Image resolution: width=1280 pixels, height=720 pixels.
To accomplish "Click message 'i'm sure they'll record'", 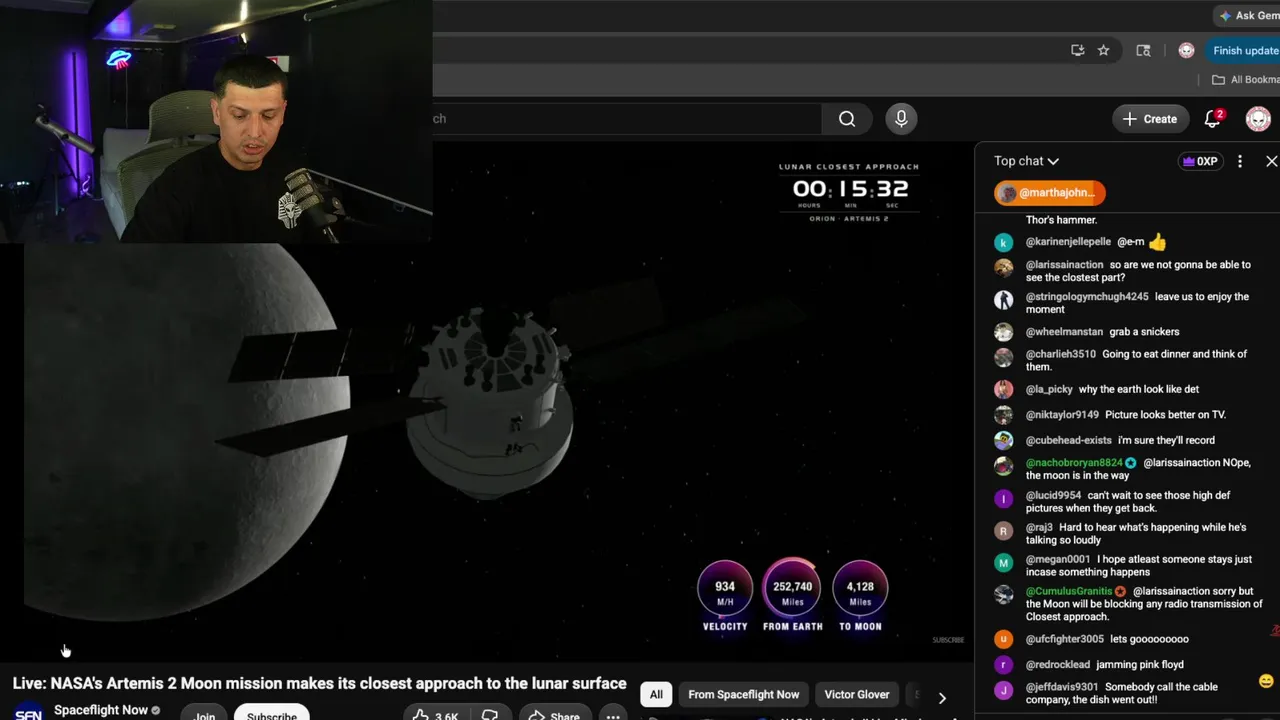I will click(1166, 440).
